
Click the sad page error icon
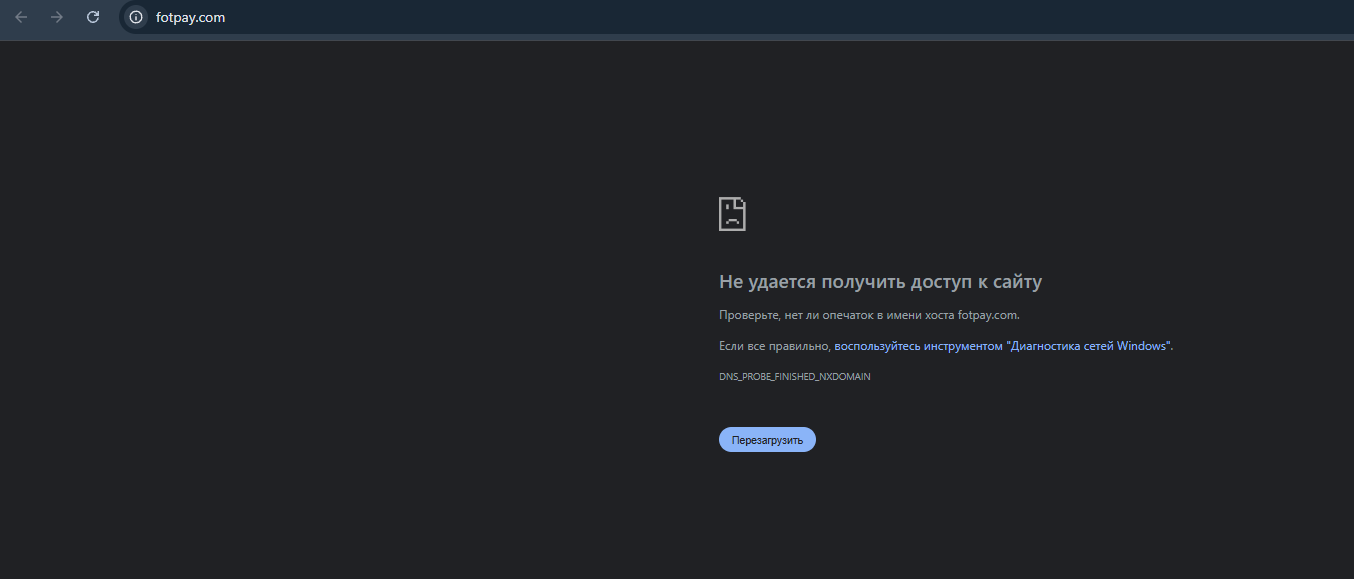(x=732, y=214)
